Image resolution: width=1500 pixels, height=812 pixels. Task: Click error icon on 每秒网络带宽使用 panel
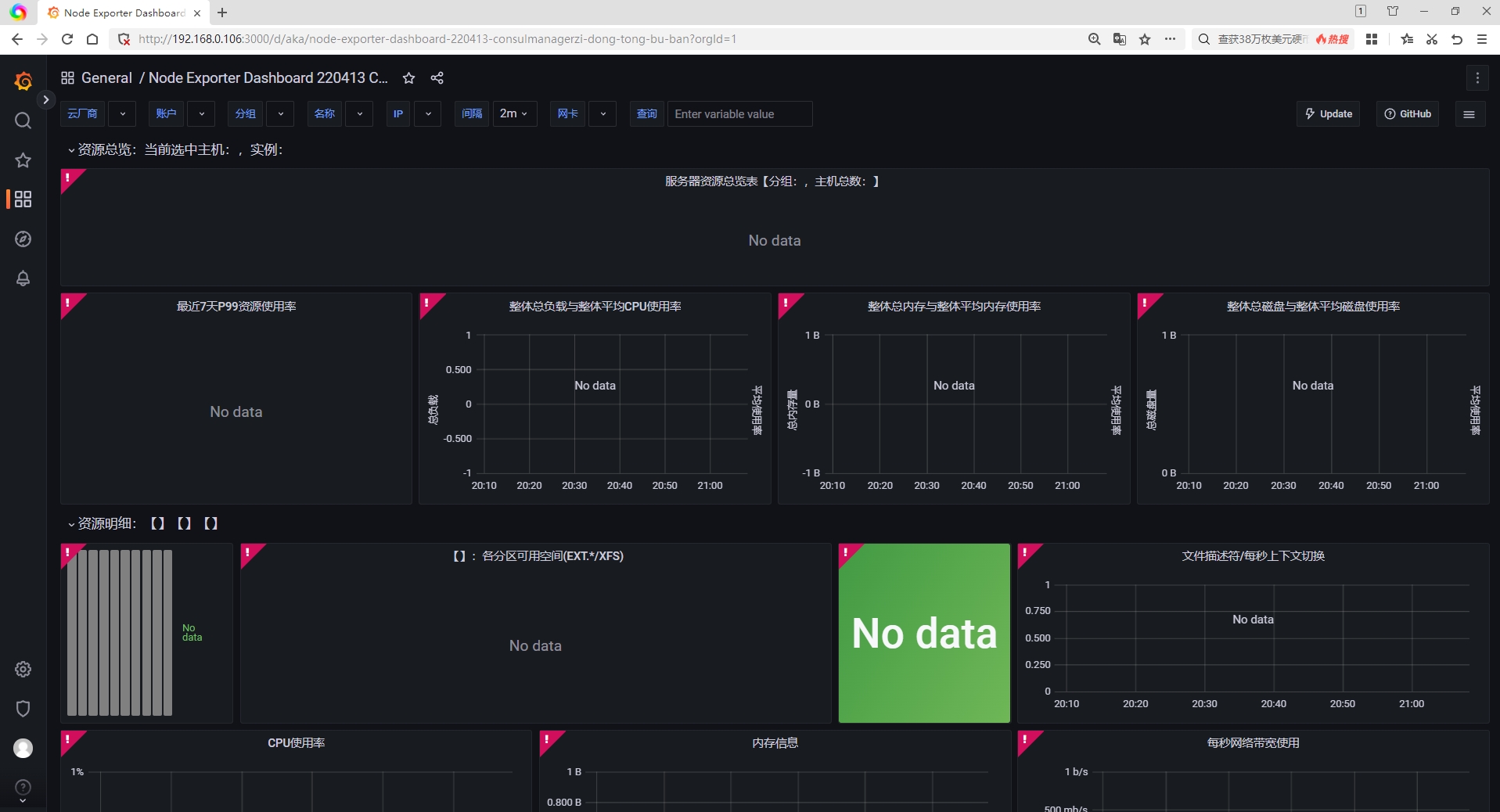[x=1026, y=739]
